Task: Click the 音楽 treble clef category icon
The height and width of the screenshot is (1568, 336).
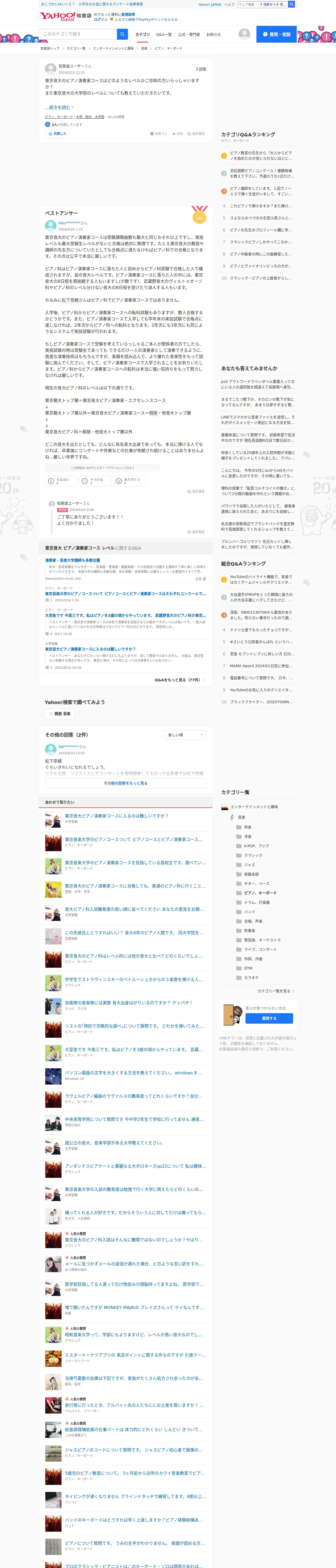Action: pos(232,817)
